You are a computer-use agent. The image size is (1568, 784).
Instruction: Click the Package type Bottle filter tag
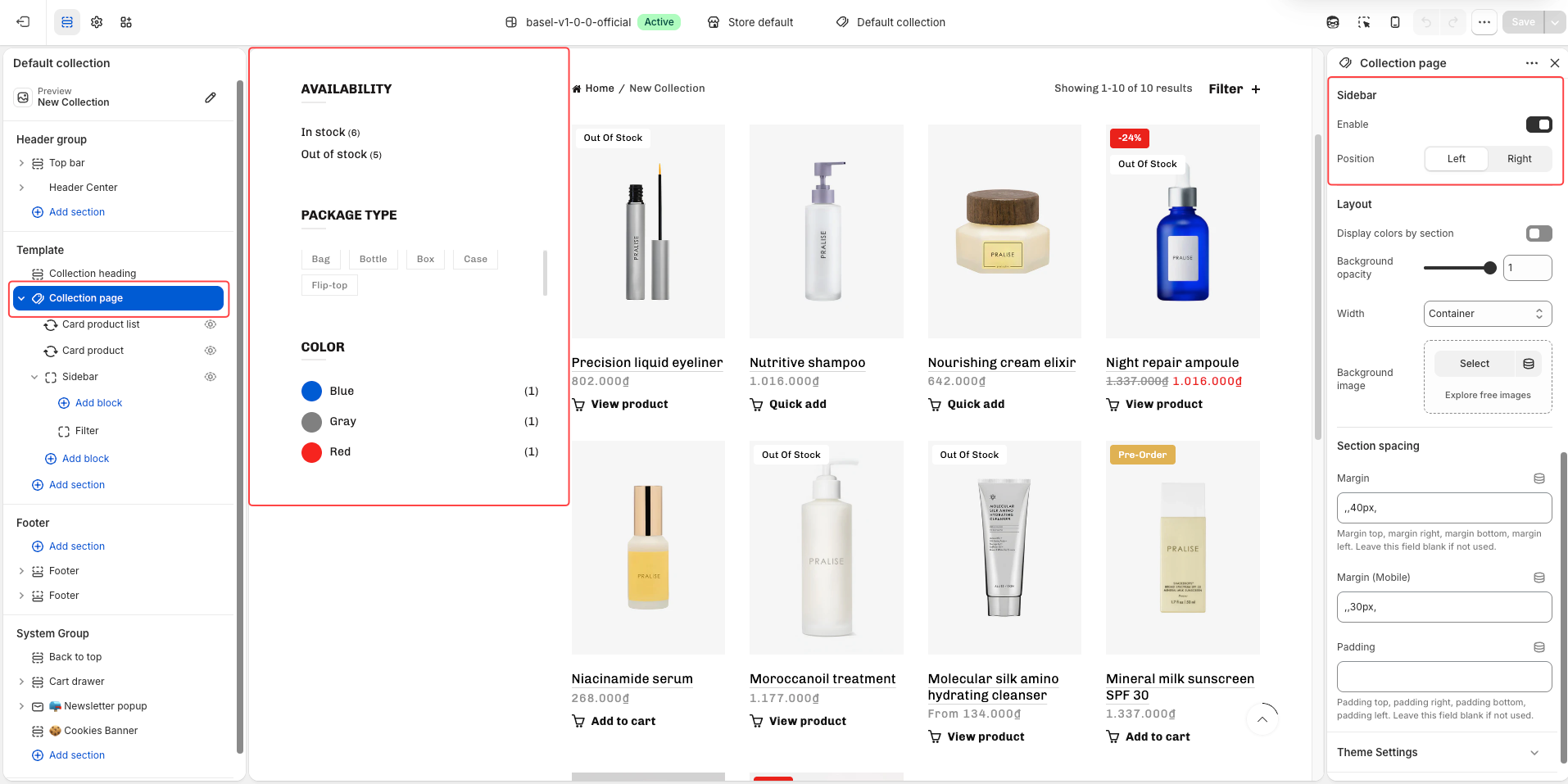click(373, 259)
